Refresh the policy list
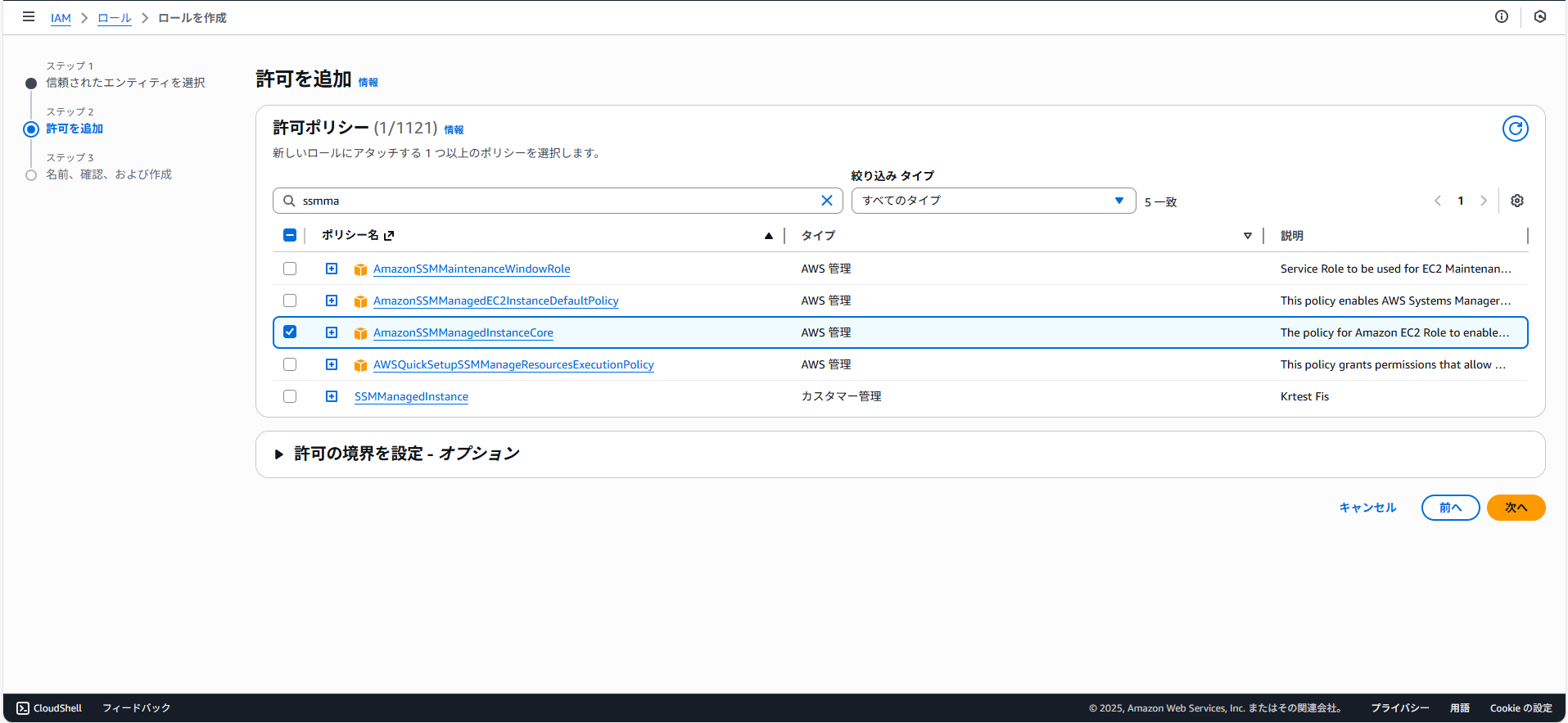This screenshot has width=1568, height=723. tap(1516, 129)
